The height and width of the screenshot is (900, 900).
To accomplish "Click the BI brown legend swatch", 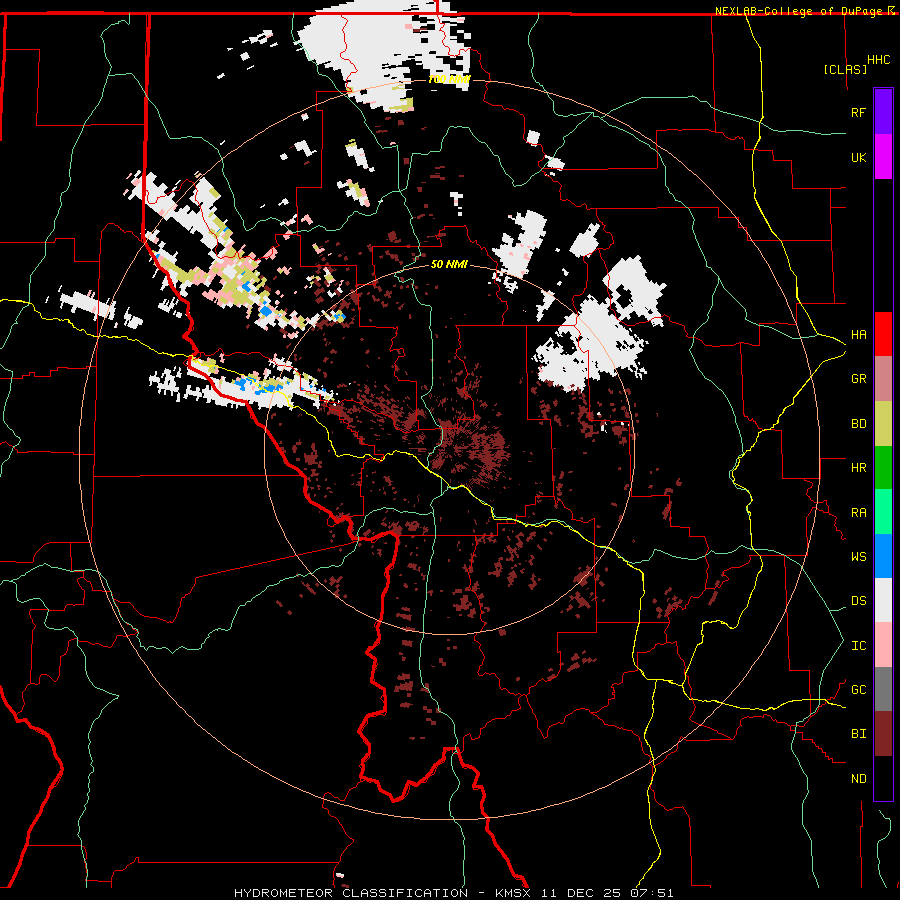I will pyautogui.click(x=883, y=734).
